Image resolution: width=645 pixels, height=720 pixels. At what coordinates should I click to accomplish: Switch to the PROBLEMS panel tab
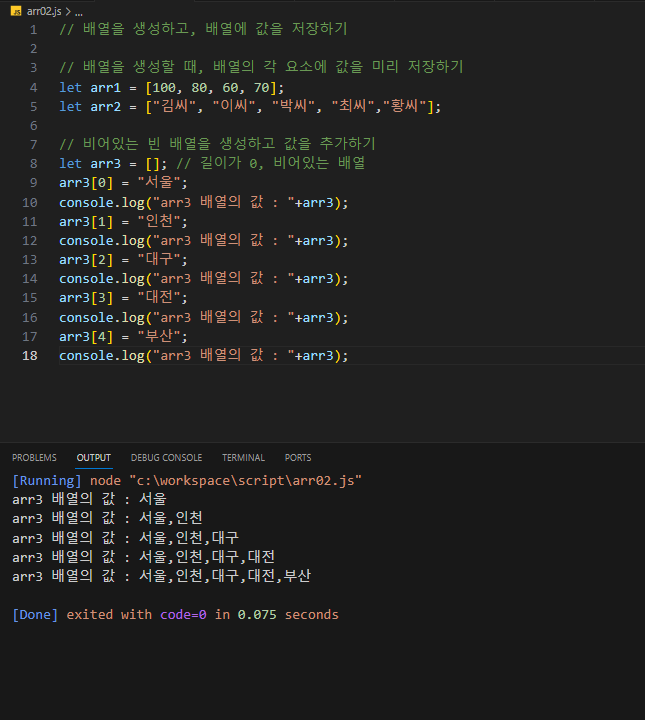tap(34, 458)
